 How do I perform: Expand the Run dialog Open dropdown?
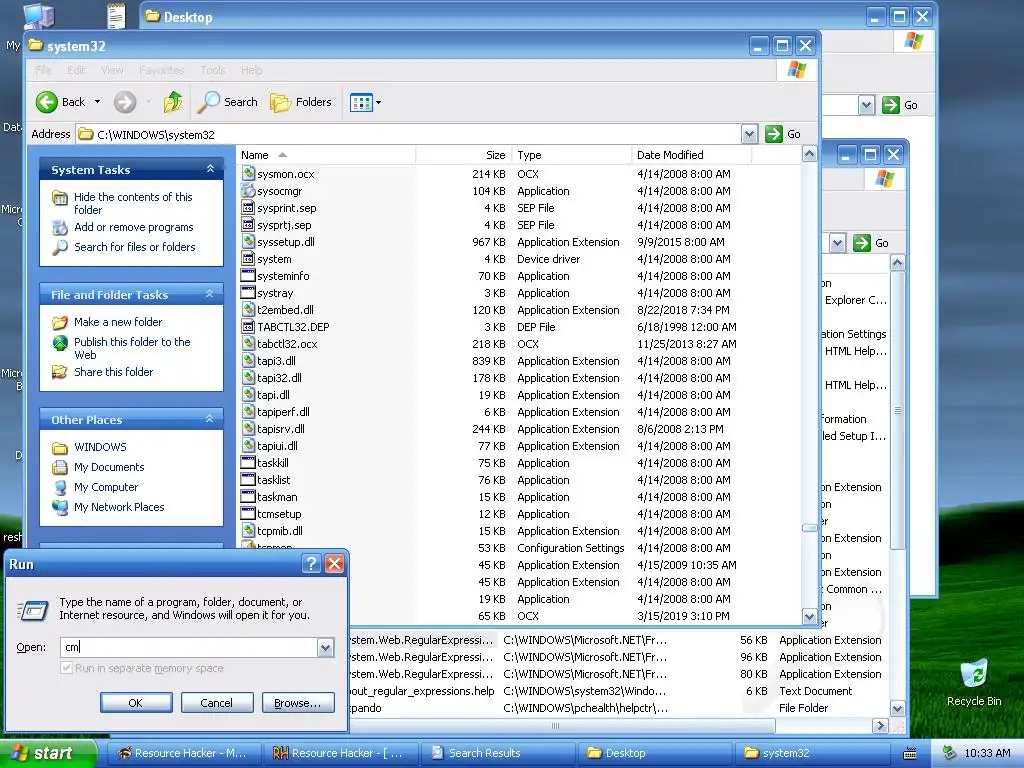tap(325, 647)
